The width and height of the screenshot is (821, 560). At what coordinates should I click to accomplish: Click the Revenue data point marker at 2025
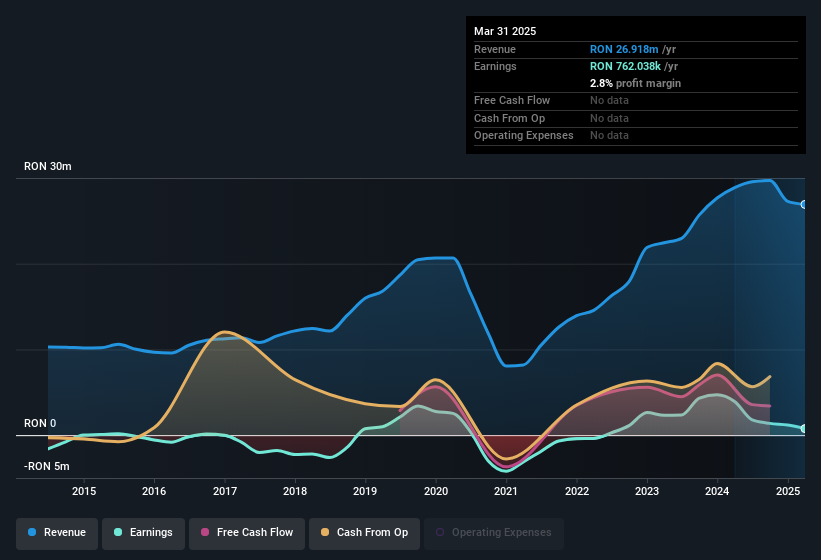804,205
